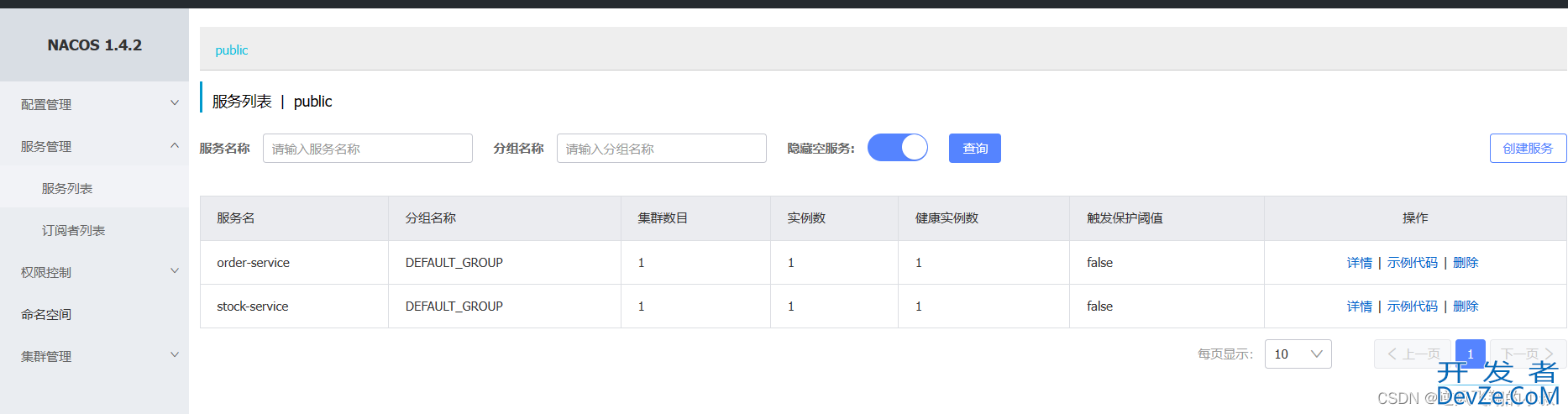Click DEFAULT_GROUP in the stock-service row

coord(454,307)
